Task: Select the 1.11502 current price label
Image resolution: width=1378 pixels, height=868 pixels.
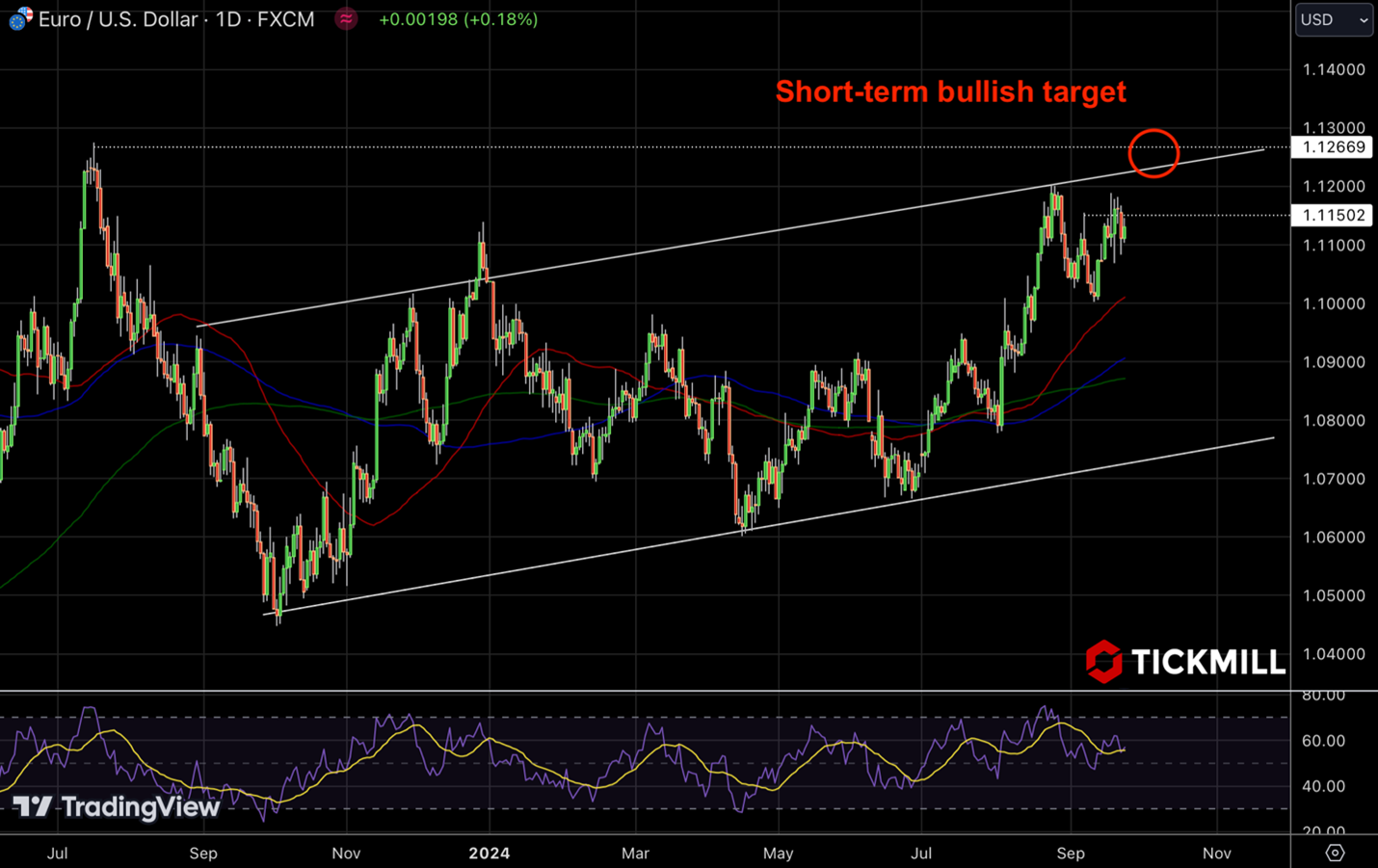Action: 1333,215
